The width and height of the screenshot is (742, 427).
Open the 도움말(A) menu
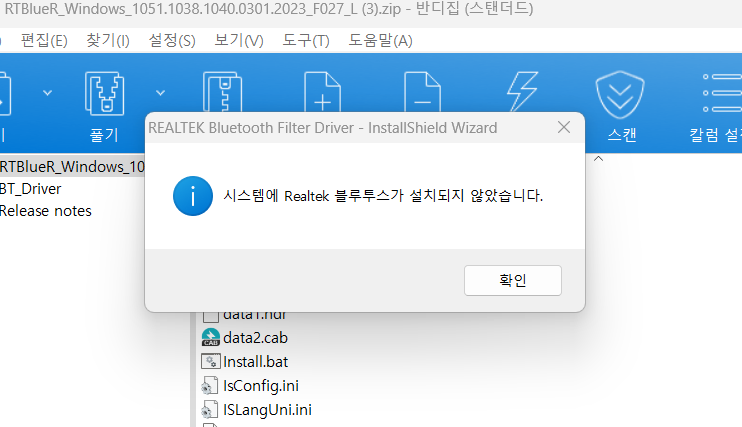pyautogui.click(x=380, y=41)
